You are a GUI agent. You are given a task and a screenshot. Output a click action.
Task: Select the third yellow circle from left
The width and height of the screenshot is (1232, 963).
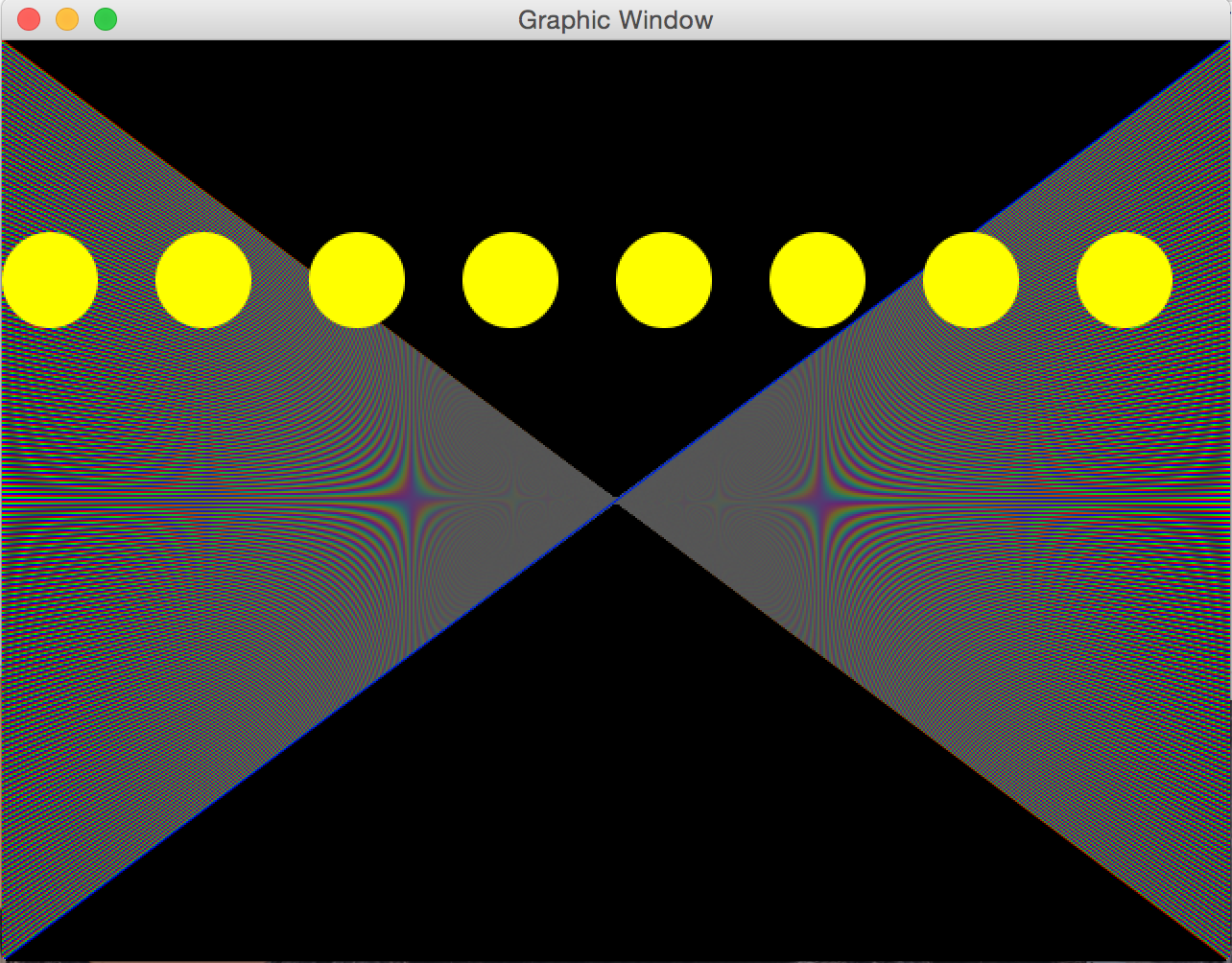(x=357, y=280)
